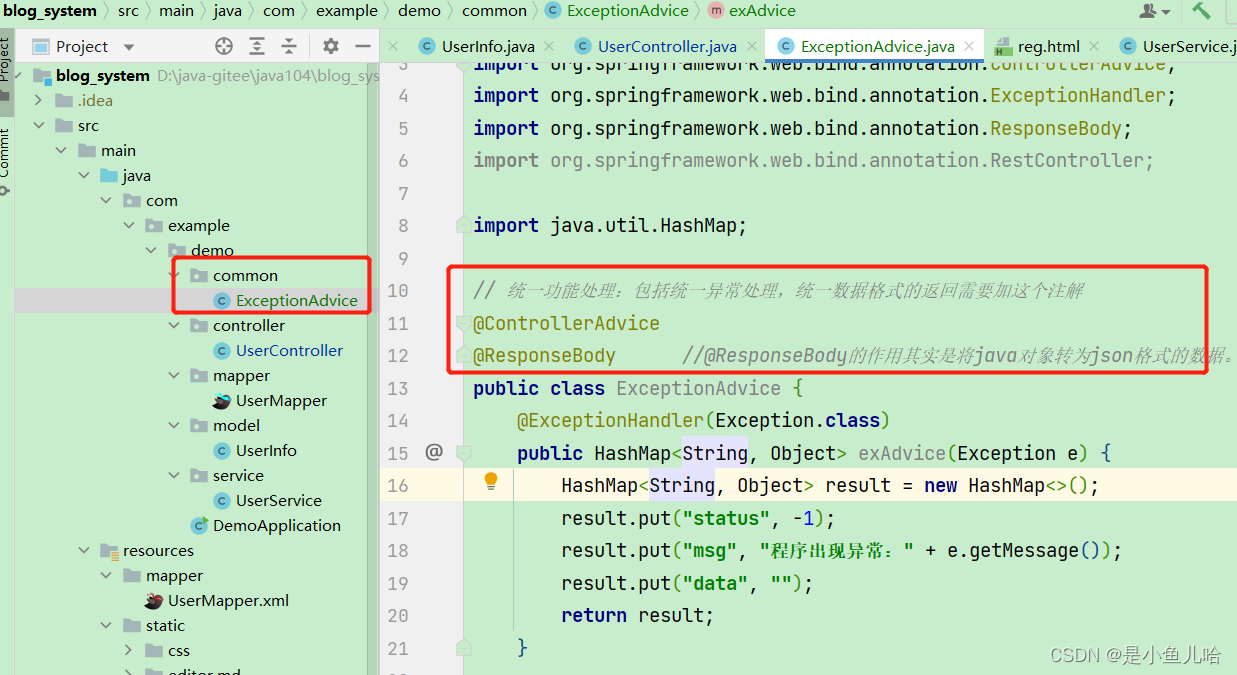Screen dimensions: 1237x675
Task: Click the code 'return result;' on line 20
Action: [638, 615]
